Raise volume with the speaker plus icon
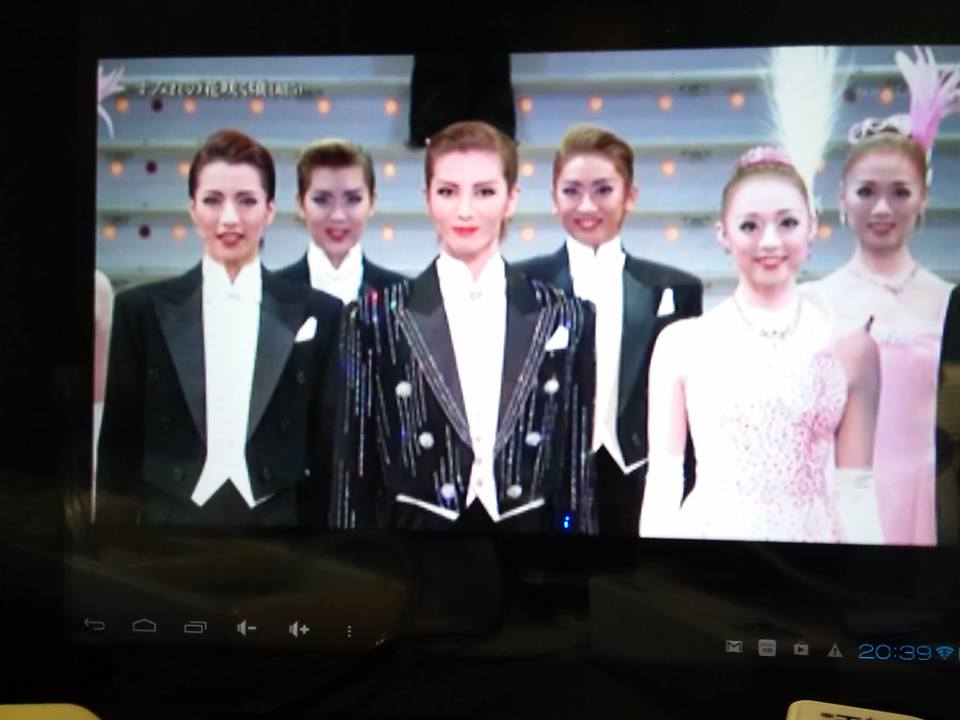The height and width of the screenshot is (720, 960). tap(298, 629)
